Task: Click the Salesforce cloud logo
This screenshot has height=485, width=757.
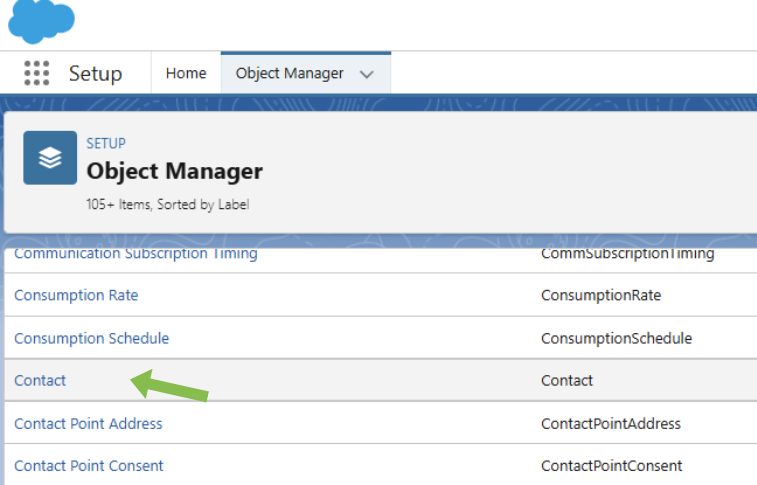Action: click(42, 21)
